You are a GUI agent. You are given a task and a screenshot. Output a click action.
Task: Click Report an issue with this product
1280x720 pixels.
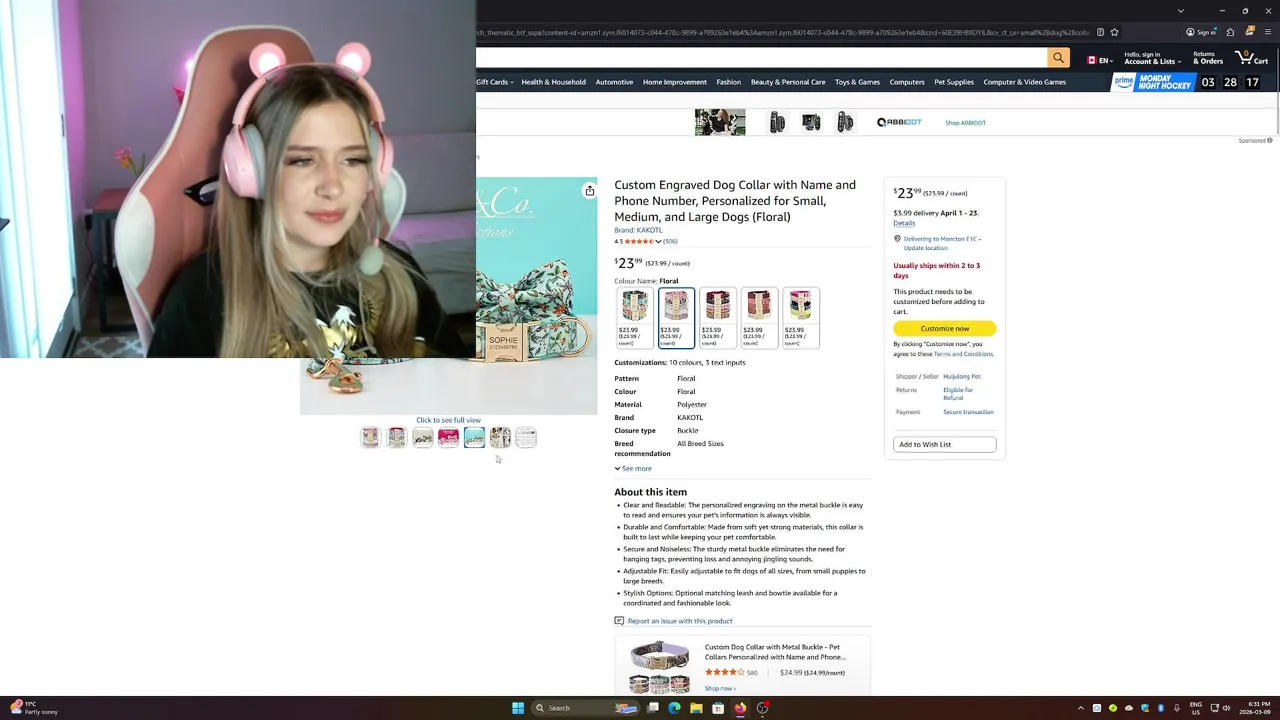[x=680, y=621]
